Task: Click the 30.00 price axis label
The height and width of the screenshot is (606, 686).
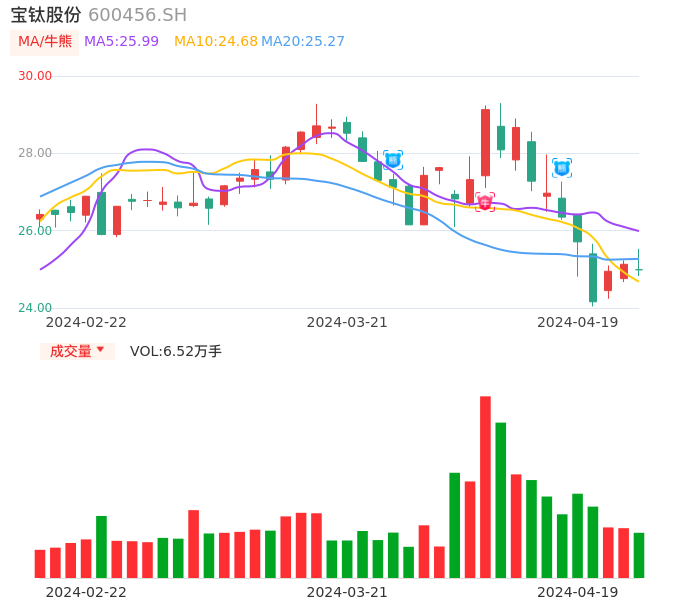Action: pyautogui.click(x=35, y=76)
